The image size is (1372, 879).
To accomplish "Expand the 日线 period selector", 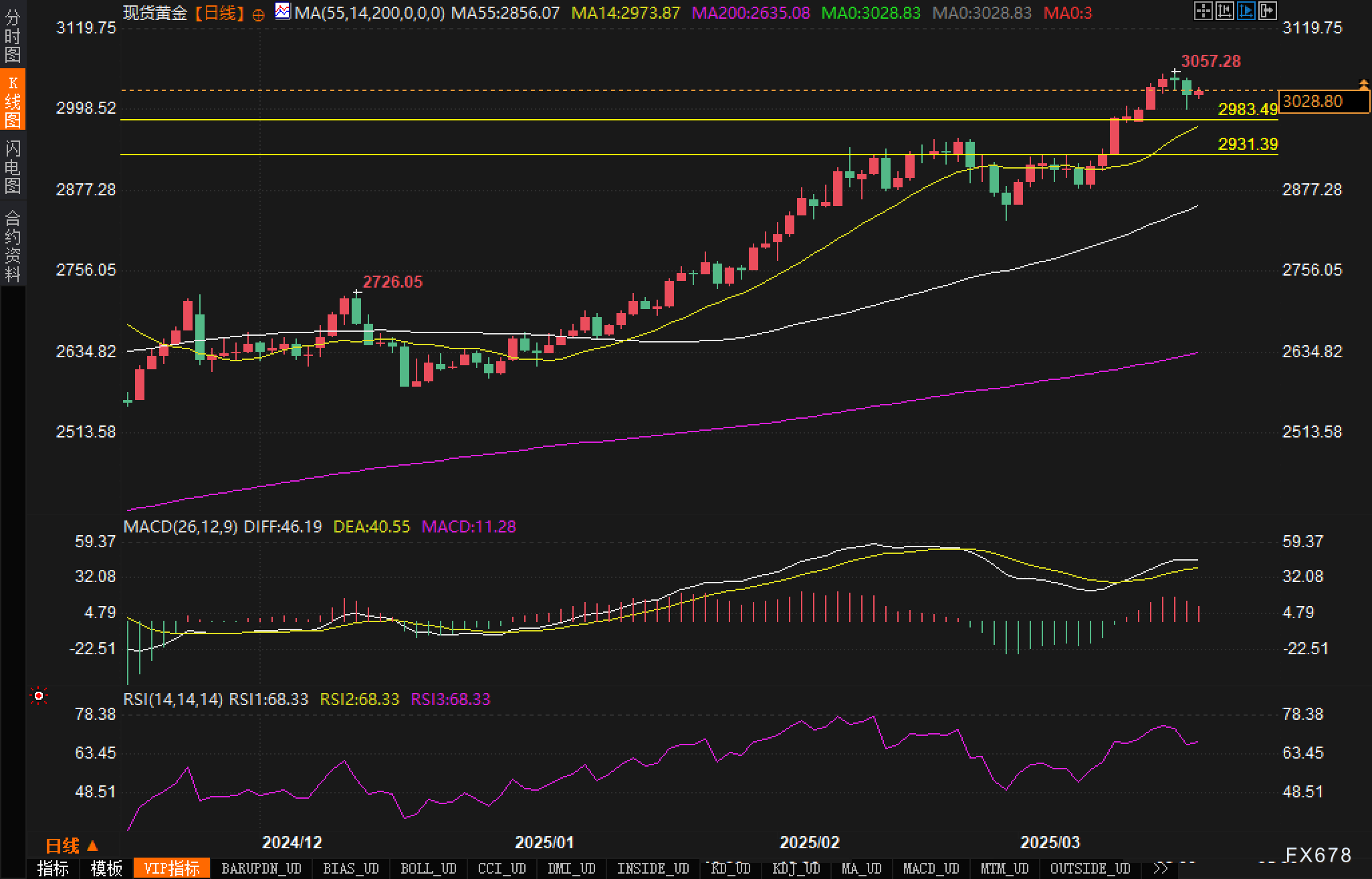I will click(72, 846).
